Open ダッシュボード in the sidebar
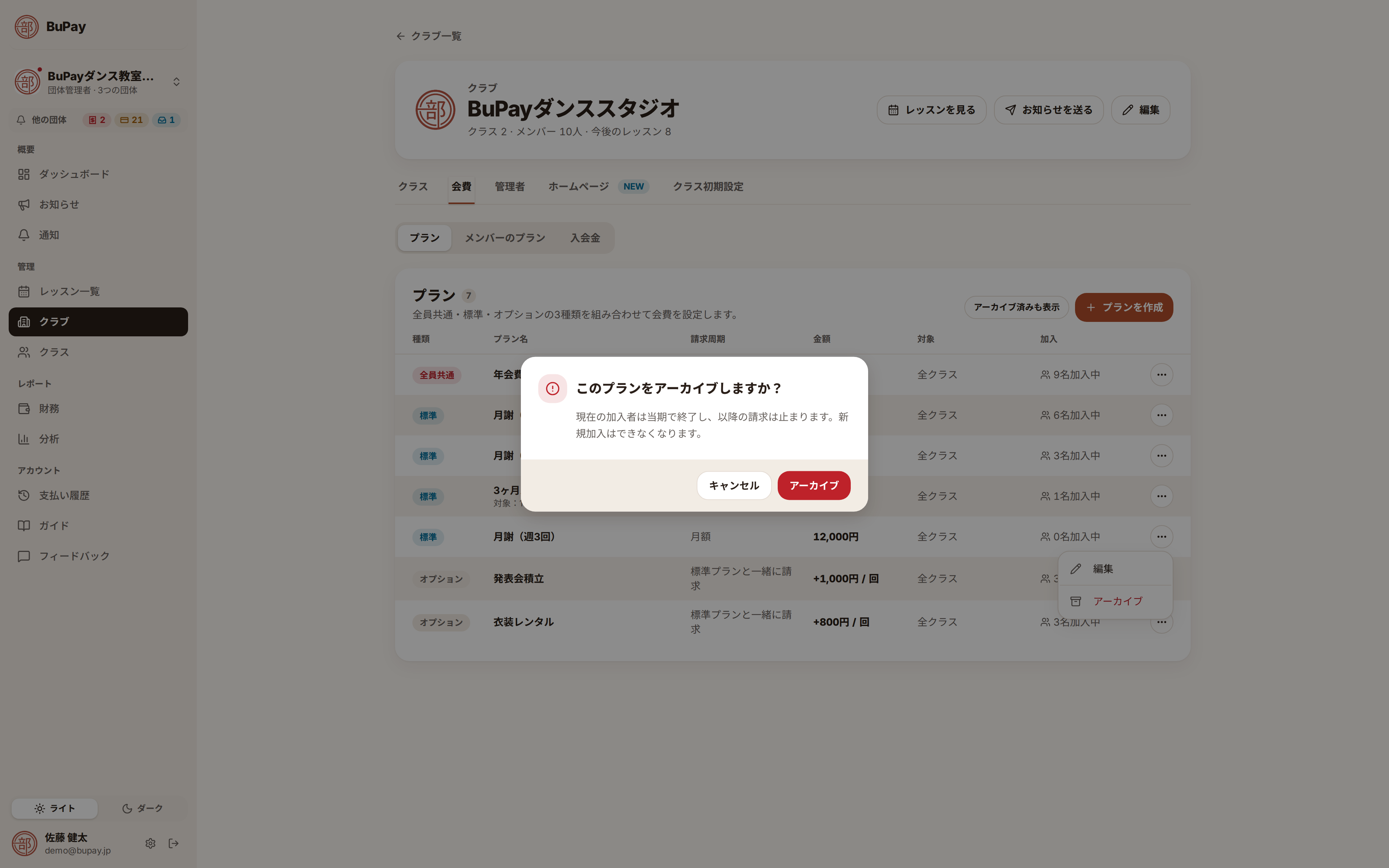This screenshot has width=1389, height=868. point(98,174)
